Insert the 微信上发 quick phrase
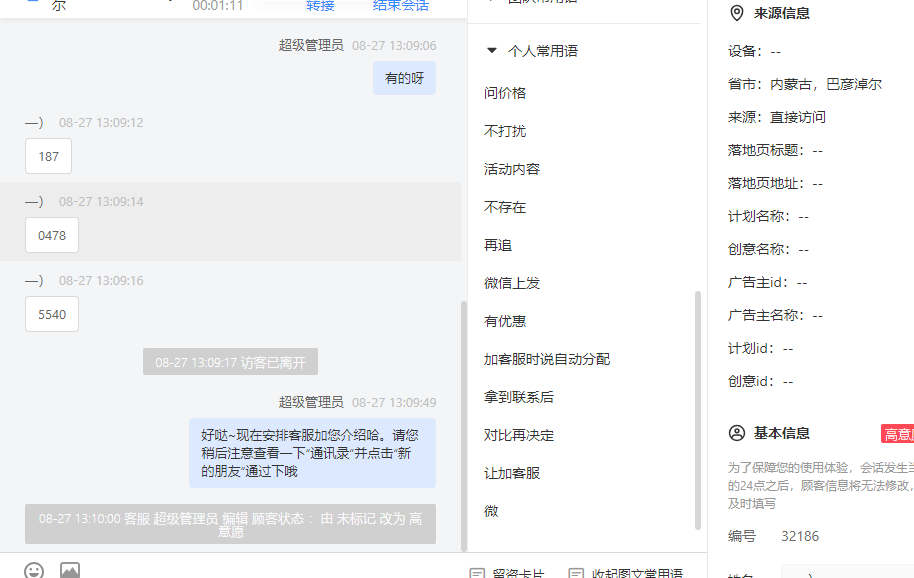 (512, 283)
